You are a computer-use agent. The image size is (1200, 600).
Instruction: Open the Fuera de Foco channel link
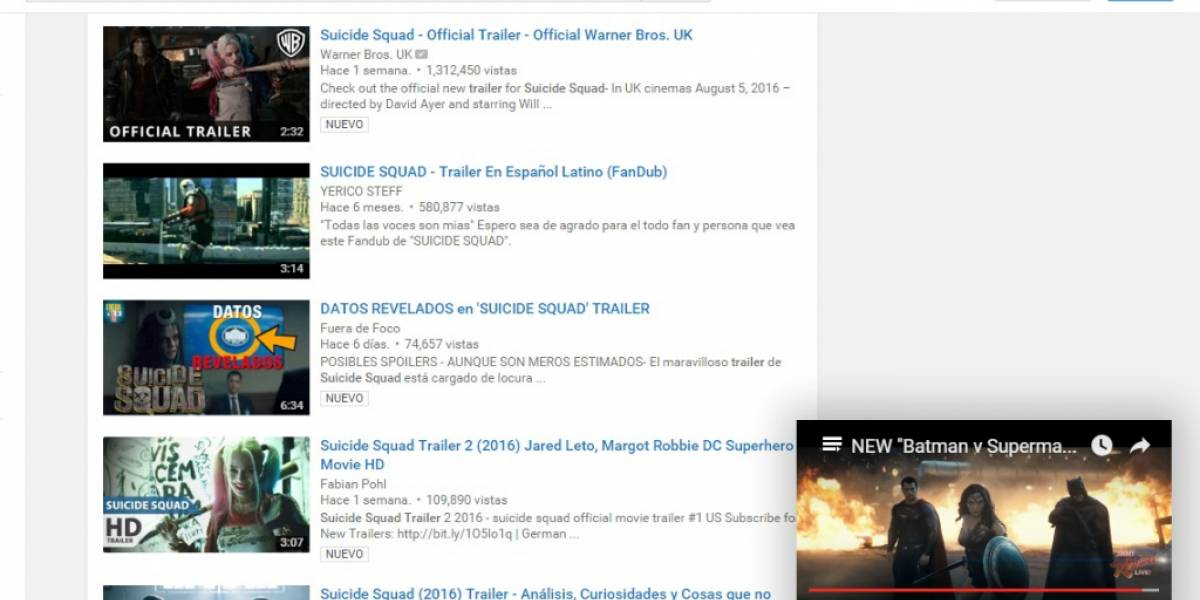(360, 328)
